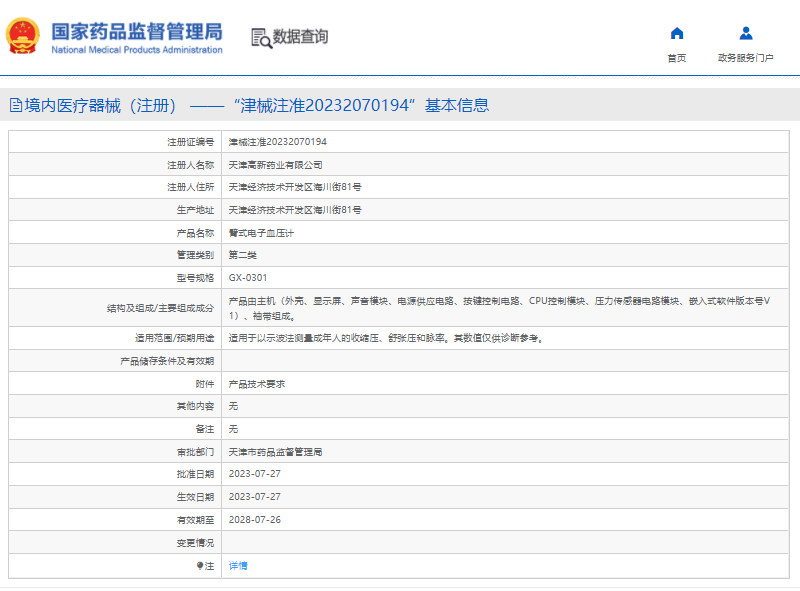The height and width of the screenshot is (591, 800).
Task: Click the 首页 label
Action: [677, 58]
